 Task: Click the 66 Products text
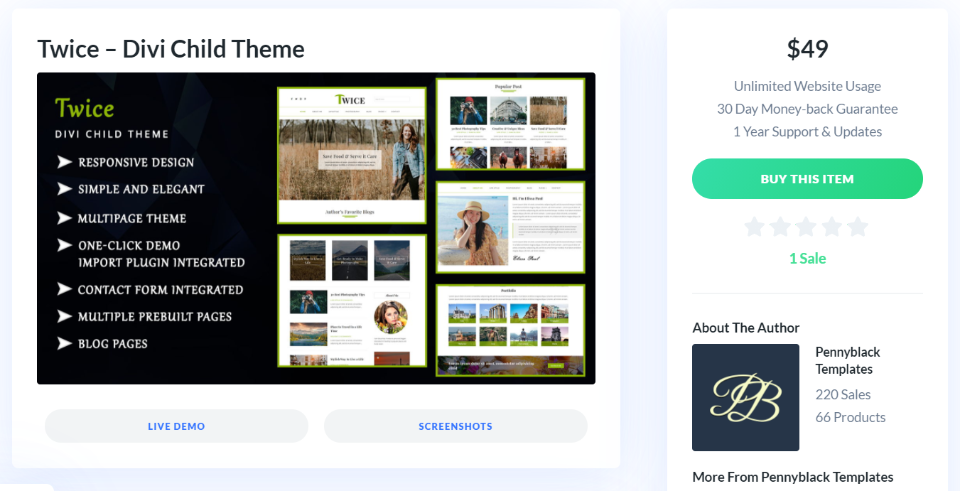[850, 418]
